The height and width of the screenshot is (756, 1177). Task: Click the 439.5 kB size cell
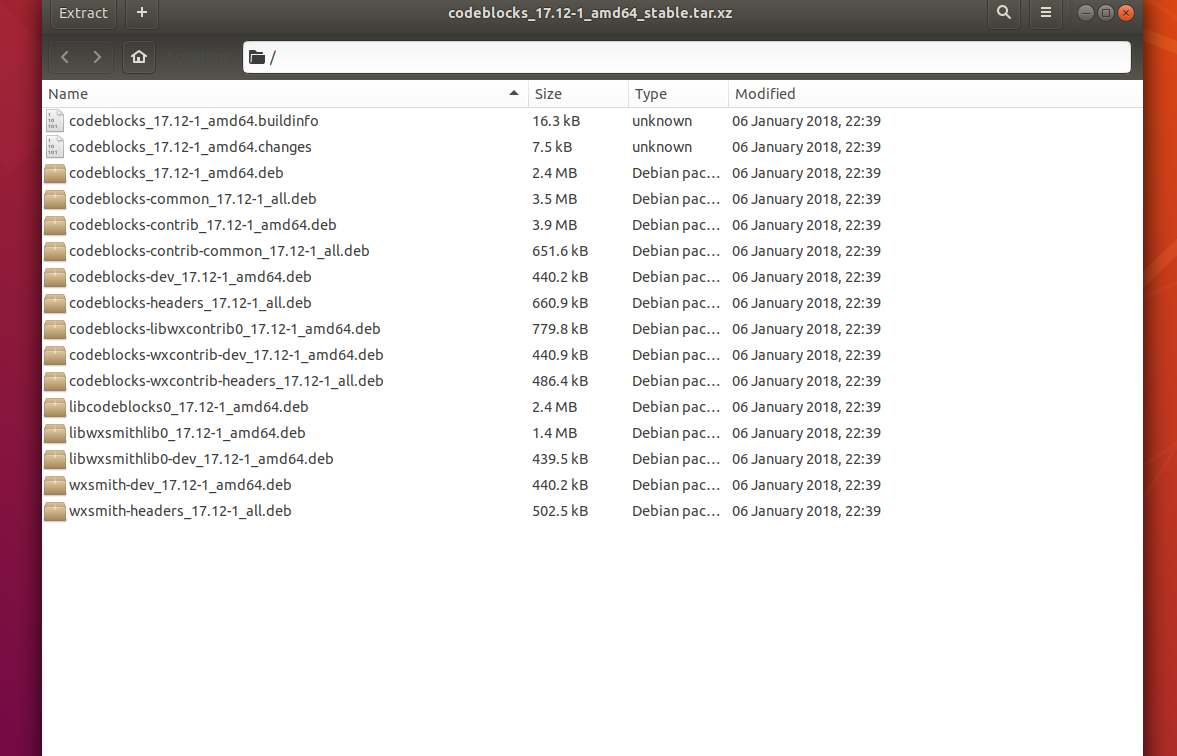click(560, 459)
